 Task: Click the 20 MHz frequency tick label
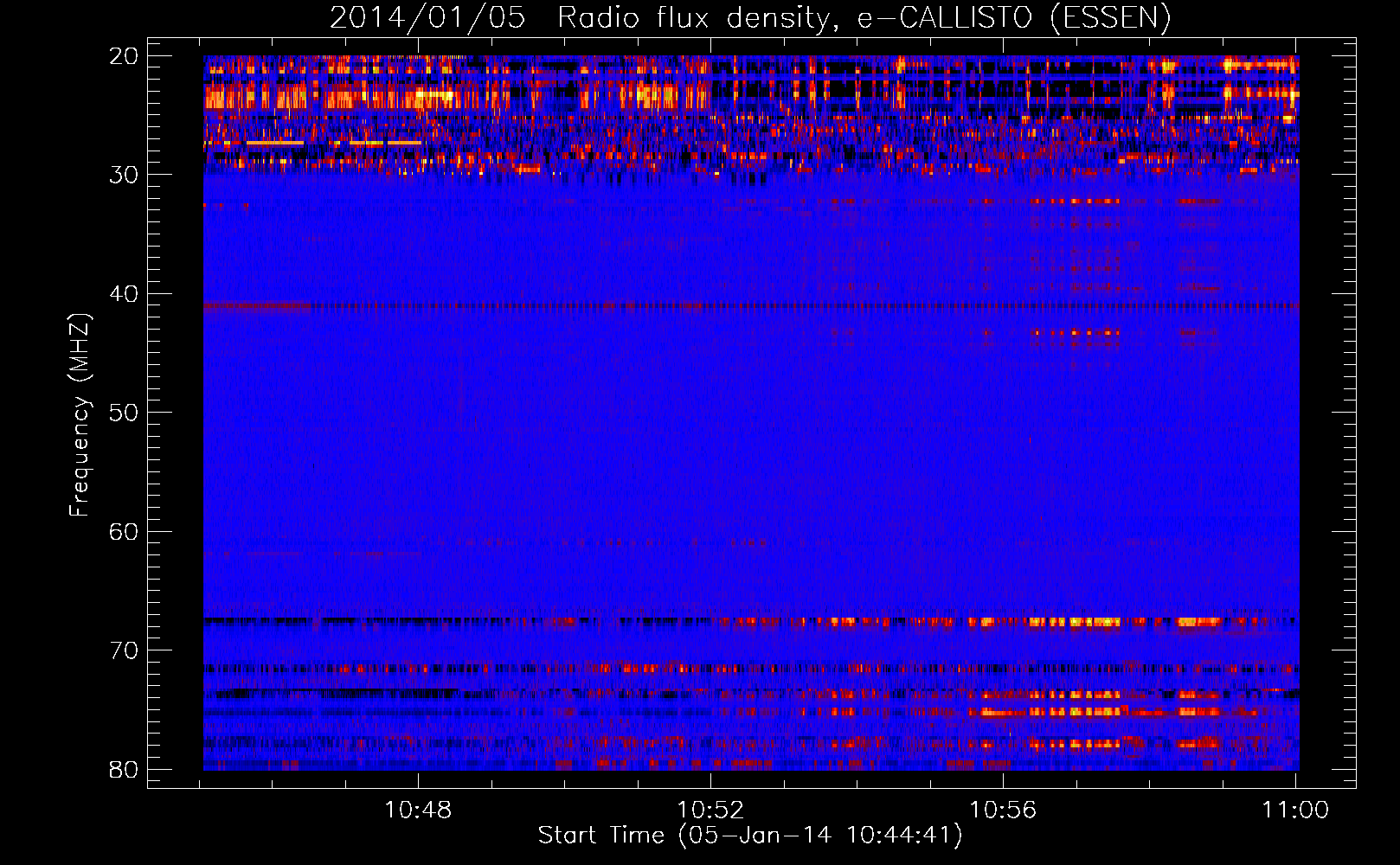click(124, 56)
